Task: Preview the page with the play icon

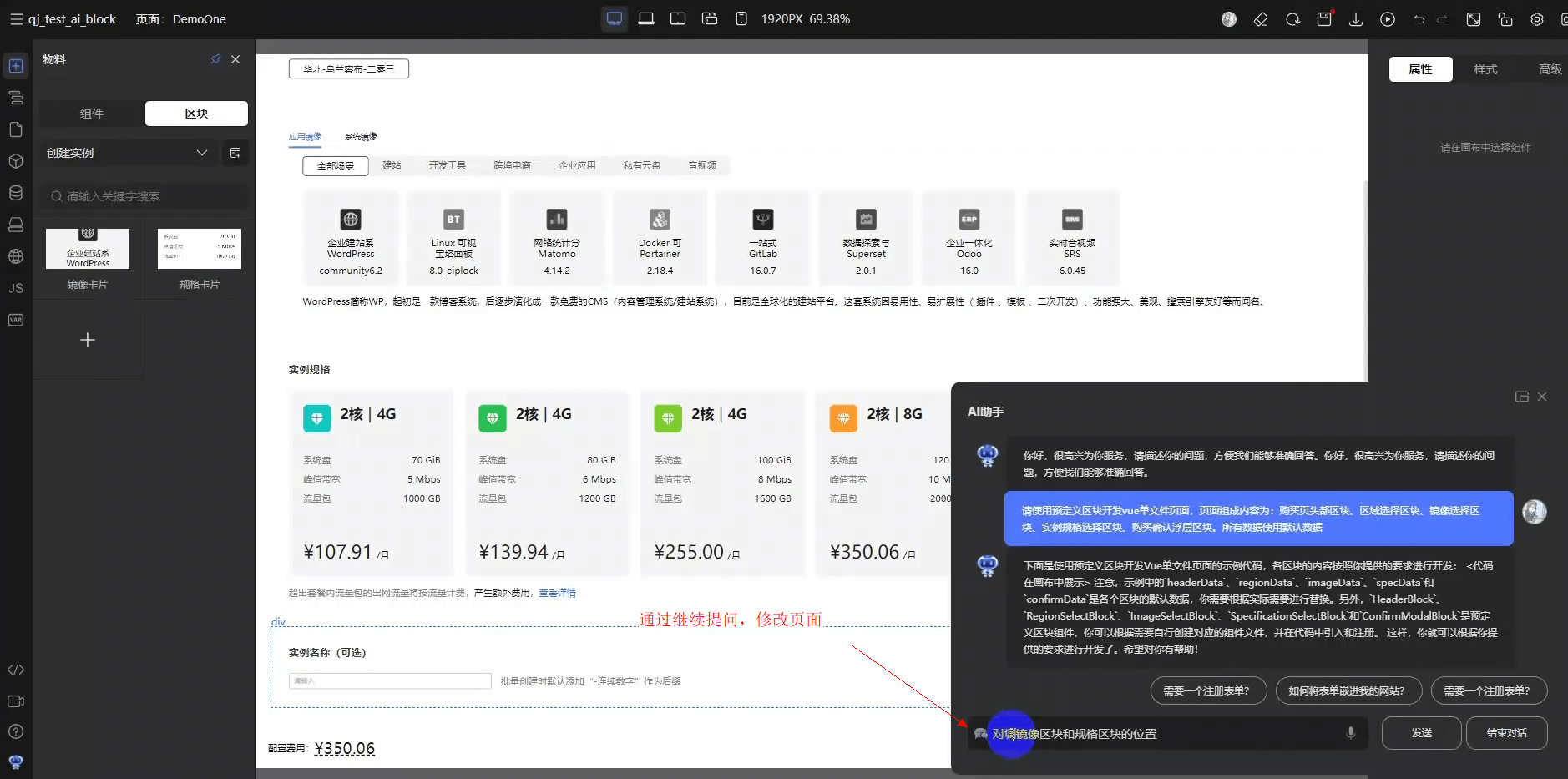Action: pos(1387,18)
